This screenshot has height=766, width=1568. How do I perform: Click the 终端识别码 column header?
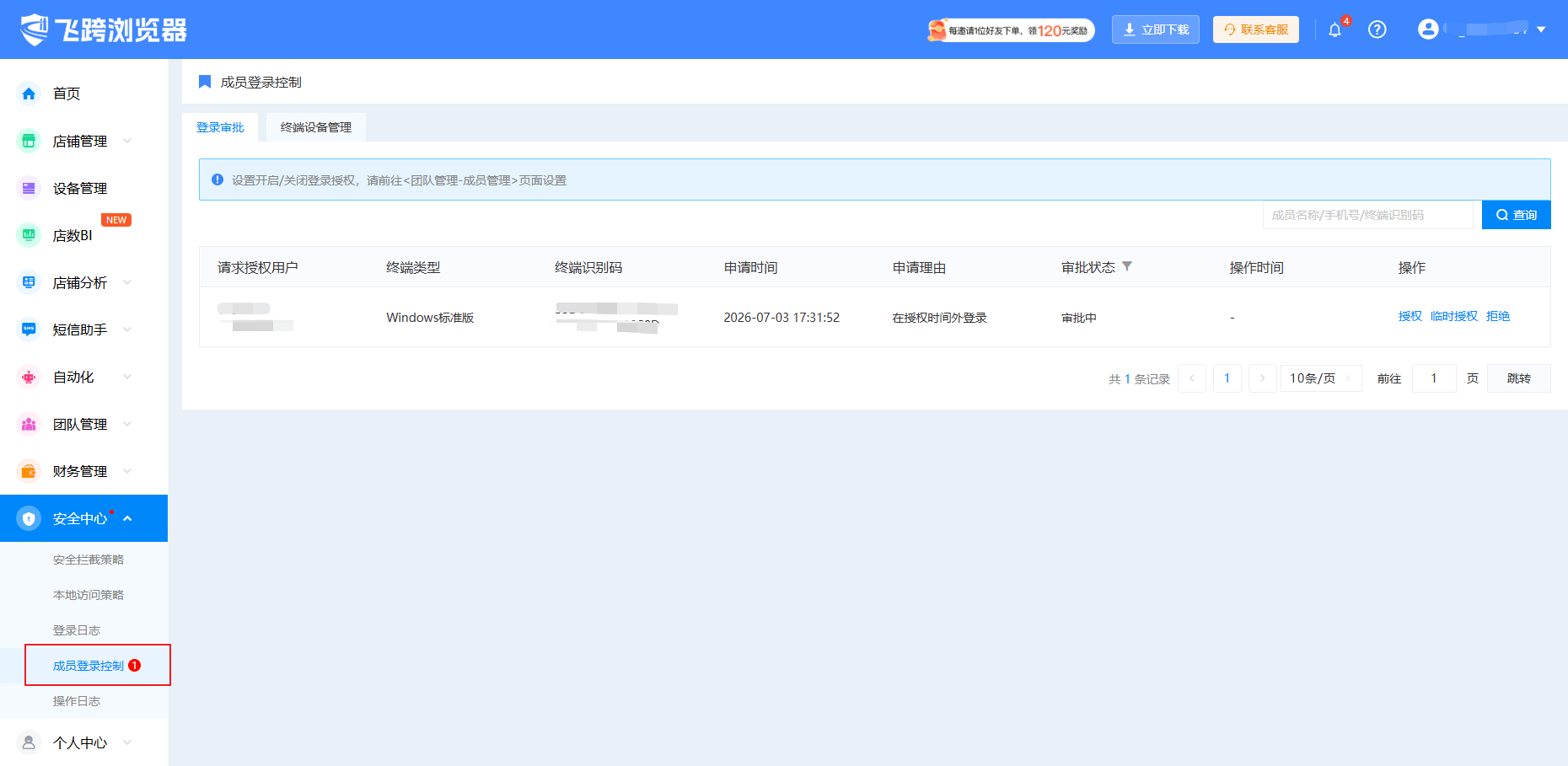(x=588, y=267)
